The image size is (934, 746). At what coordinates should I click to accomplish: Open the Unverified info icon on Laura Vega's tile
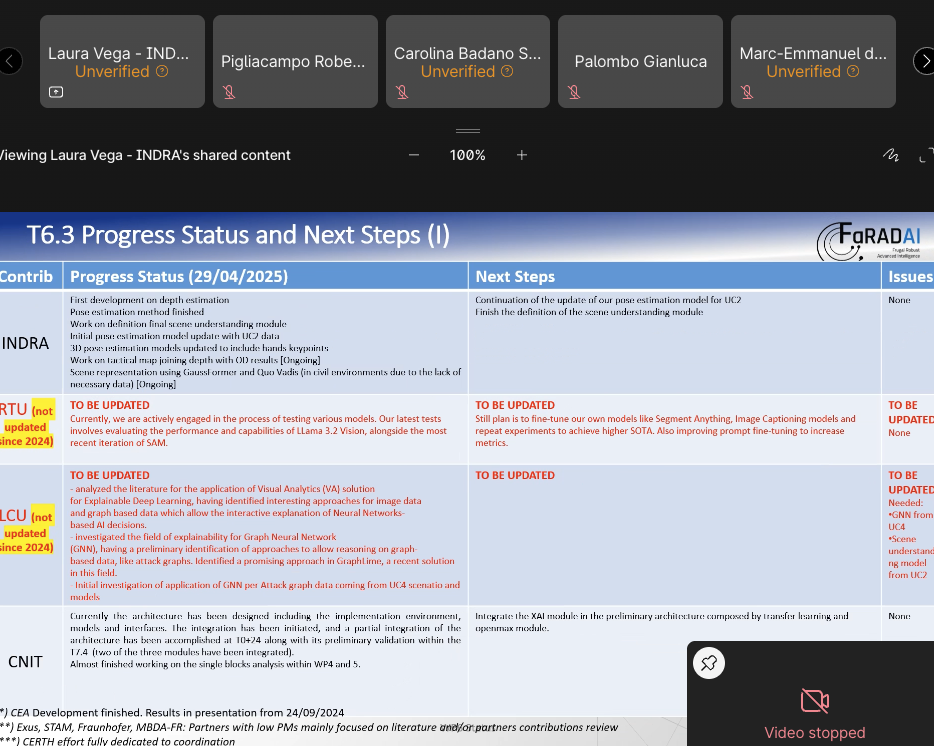pos(162,72)
